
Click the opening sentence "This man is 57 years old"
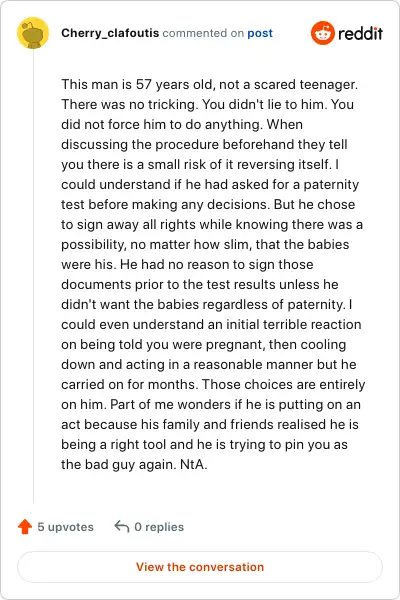(x=137, y=84)
